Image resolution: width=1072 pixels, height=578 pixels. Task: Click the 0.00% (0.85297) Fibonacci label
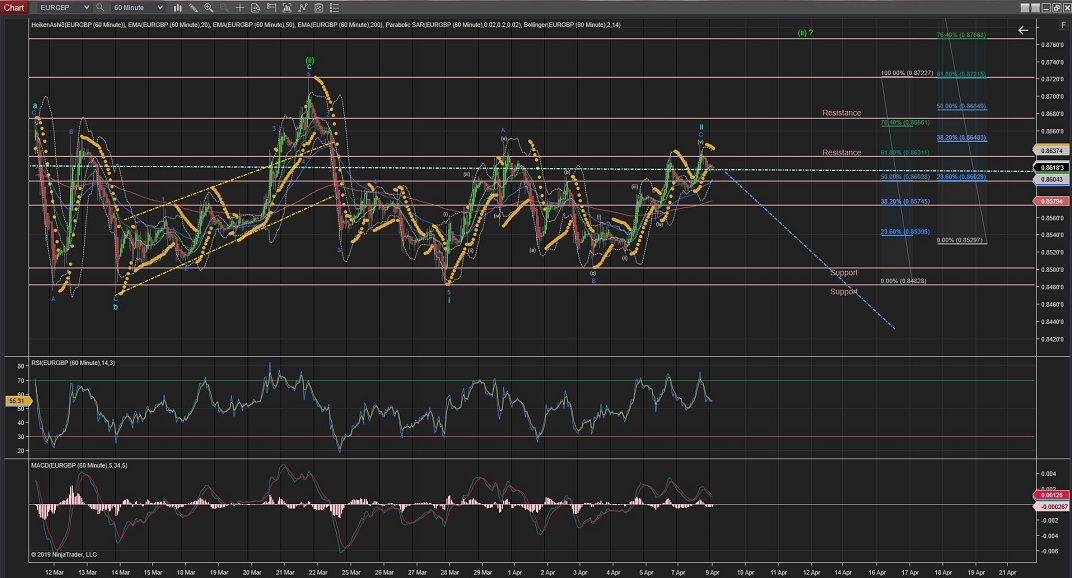[960, 240]
